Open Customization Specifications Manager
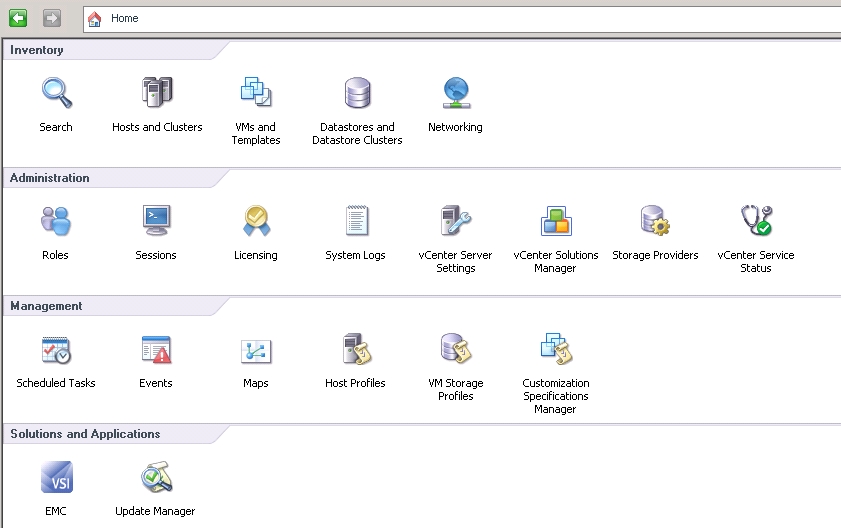The width and height of the screenshot is (841, 528). pos(556,349)
